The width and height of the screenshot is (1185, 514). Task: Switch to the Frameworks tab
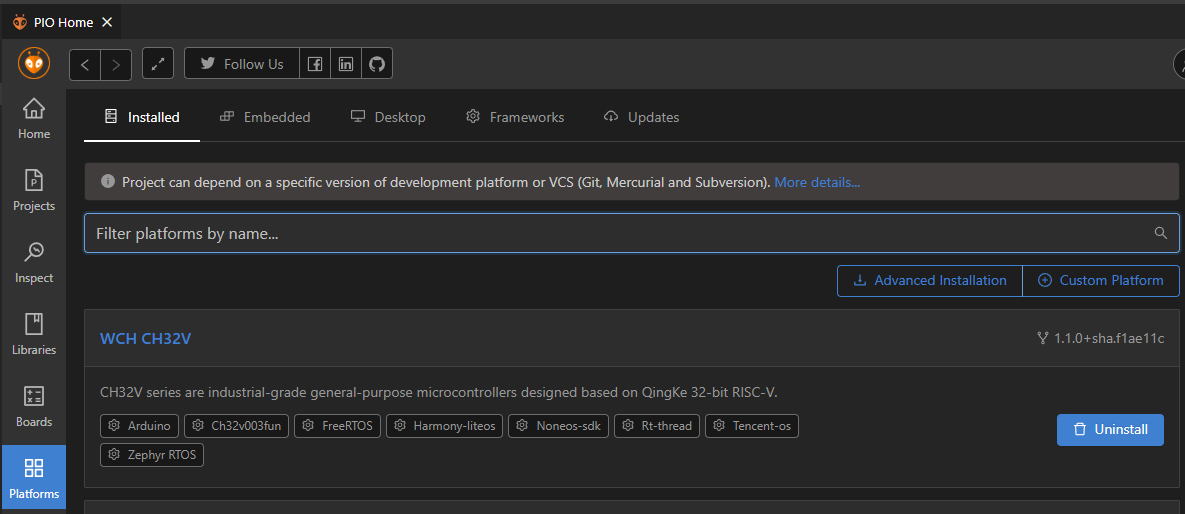click(x=515, y=117)
